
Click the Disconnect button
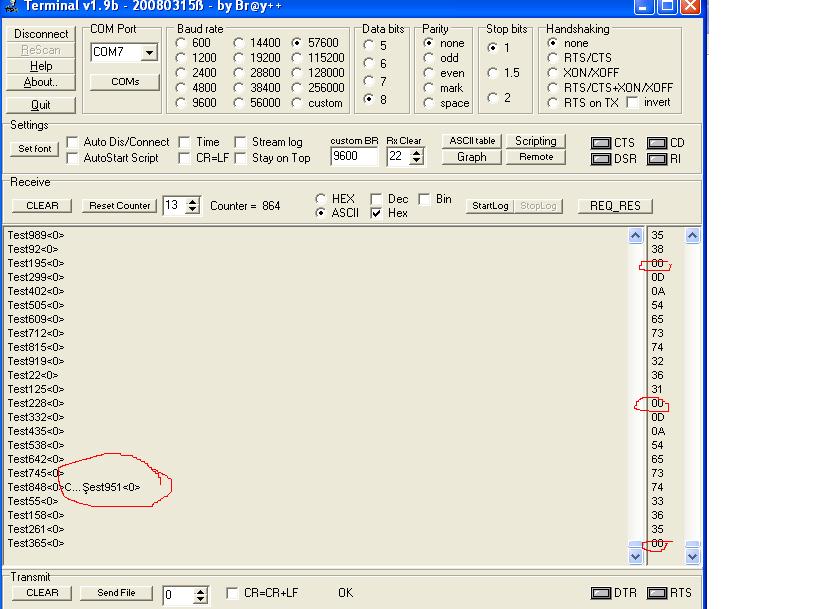coord(41,34)
